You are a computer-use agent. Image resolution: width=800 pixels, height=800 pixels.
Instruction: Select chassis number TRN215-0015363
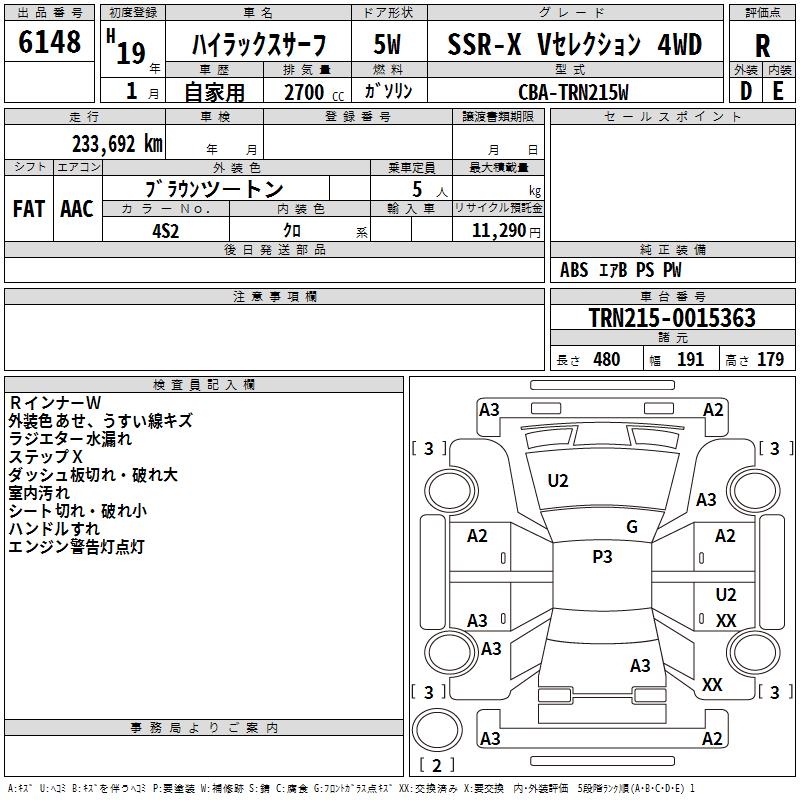tap(671, 318)
